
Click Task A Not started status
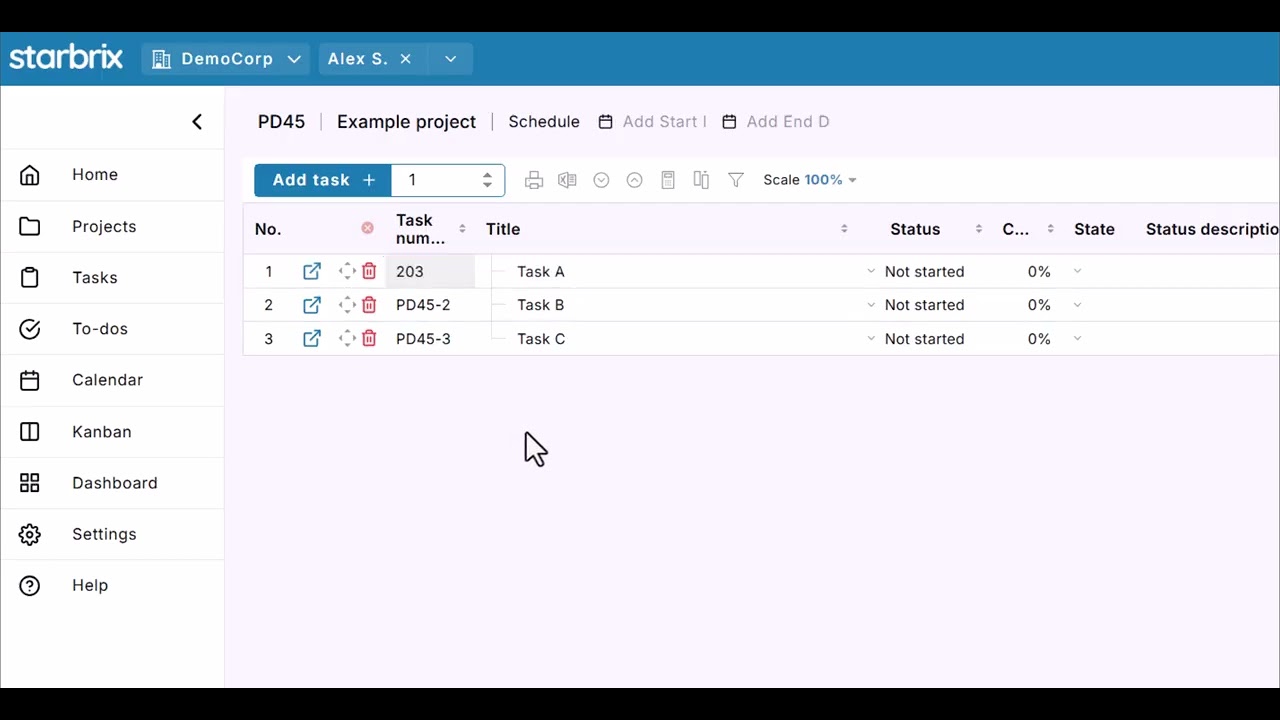925,271
